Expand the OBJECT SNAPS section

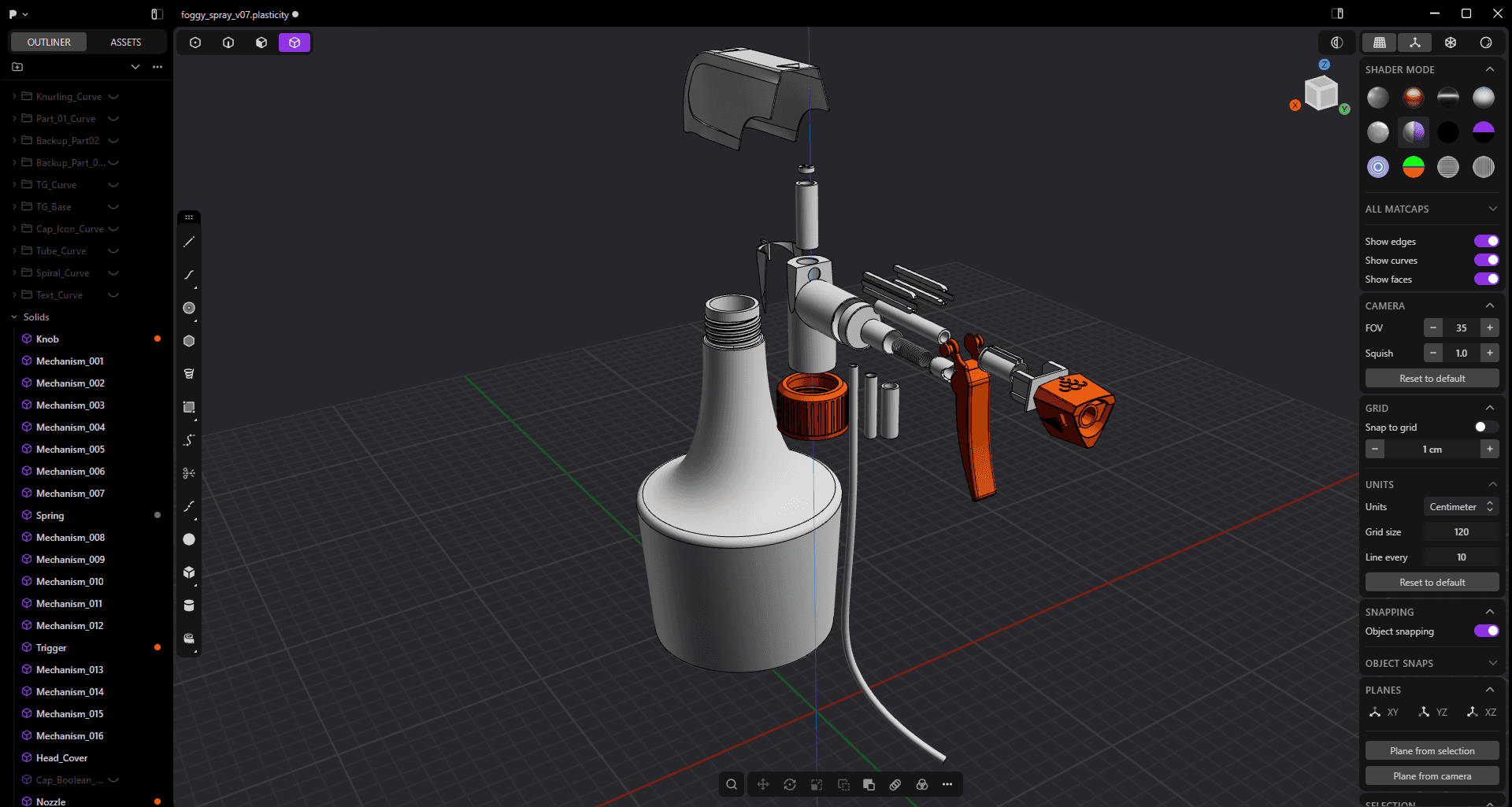(1492, 663)
